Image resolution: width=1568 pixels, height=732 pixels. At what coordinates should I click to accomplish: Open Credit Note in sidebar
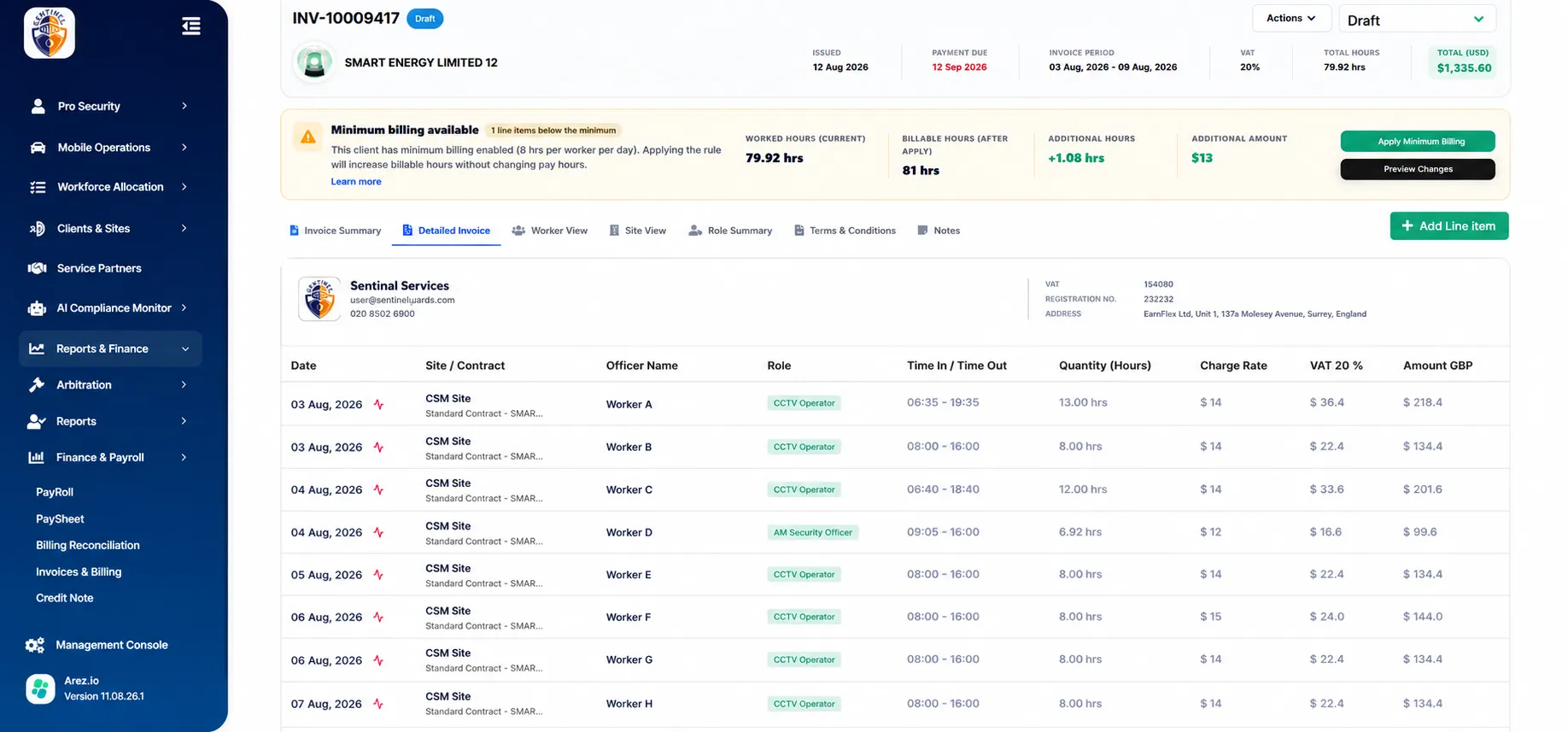pyautogui.click(x=65, y=598)
